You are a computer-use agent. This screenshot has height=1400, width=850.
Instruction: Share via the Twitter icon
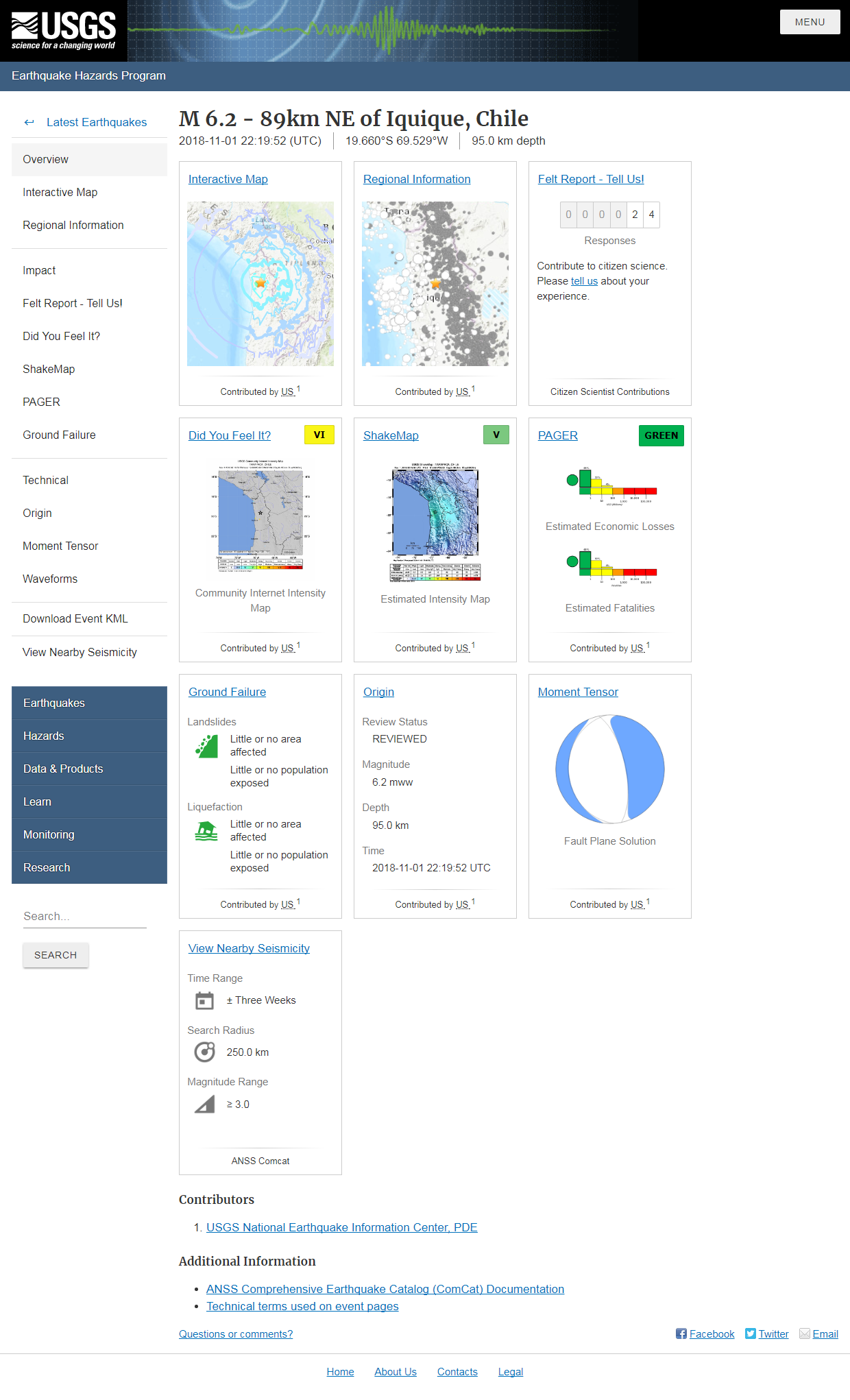coord(751,1333)
